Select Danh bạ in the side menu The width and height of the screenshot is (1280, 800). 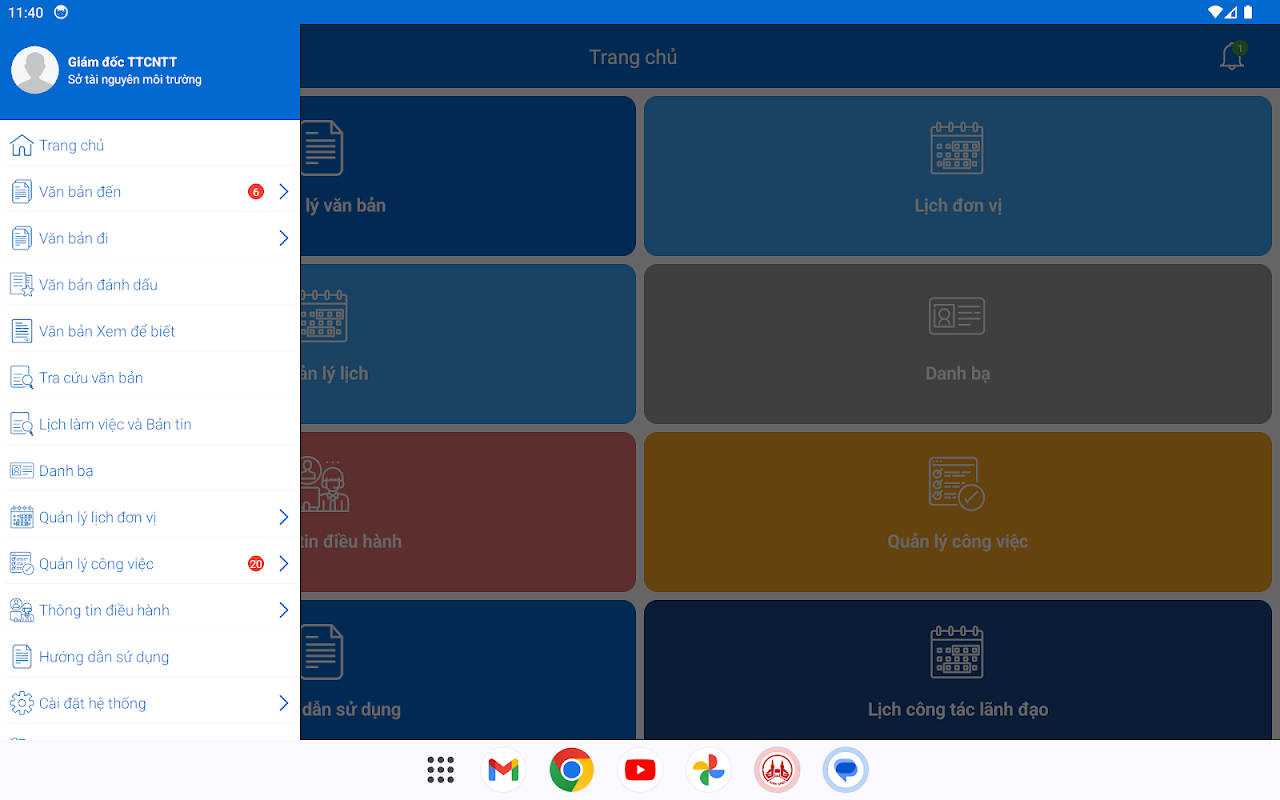tap(150, 470)
